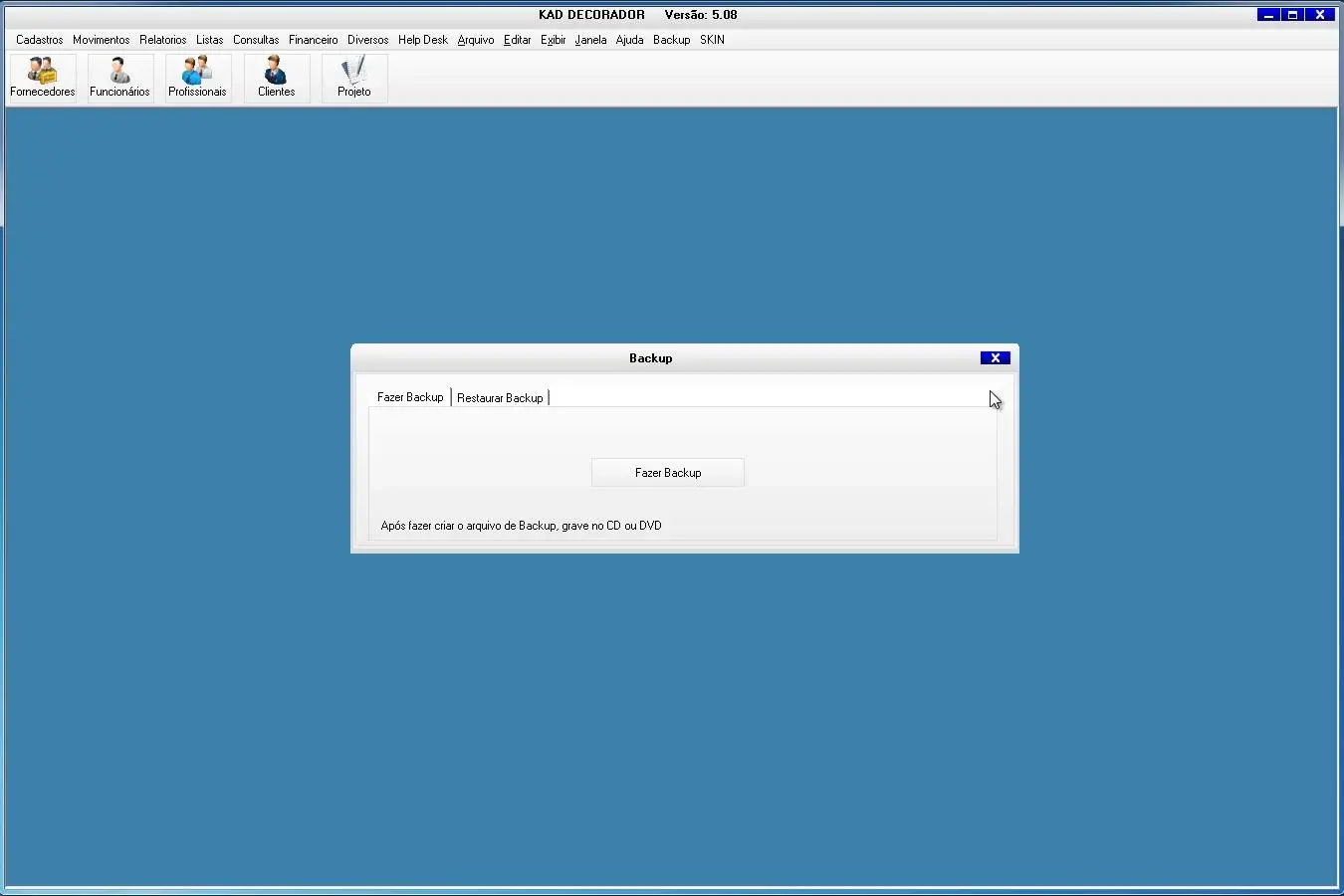The image size is (1344, 896).
Task: Click the Funcionários toolbar icon
Action: tap(119, 78)
